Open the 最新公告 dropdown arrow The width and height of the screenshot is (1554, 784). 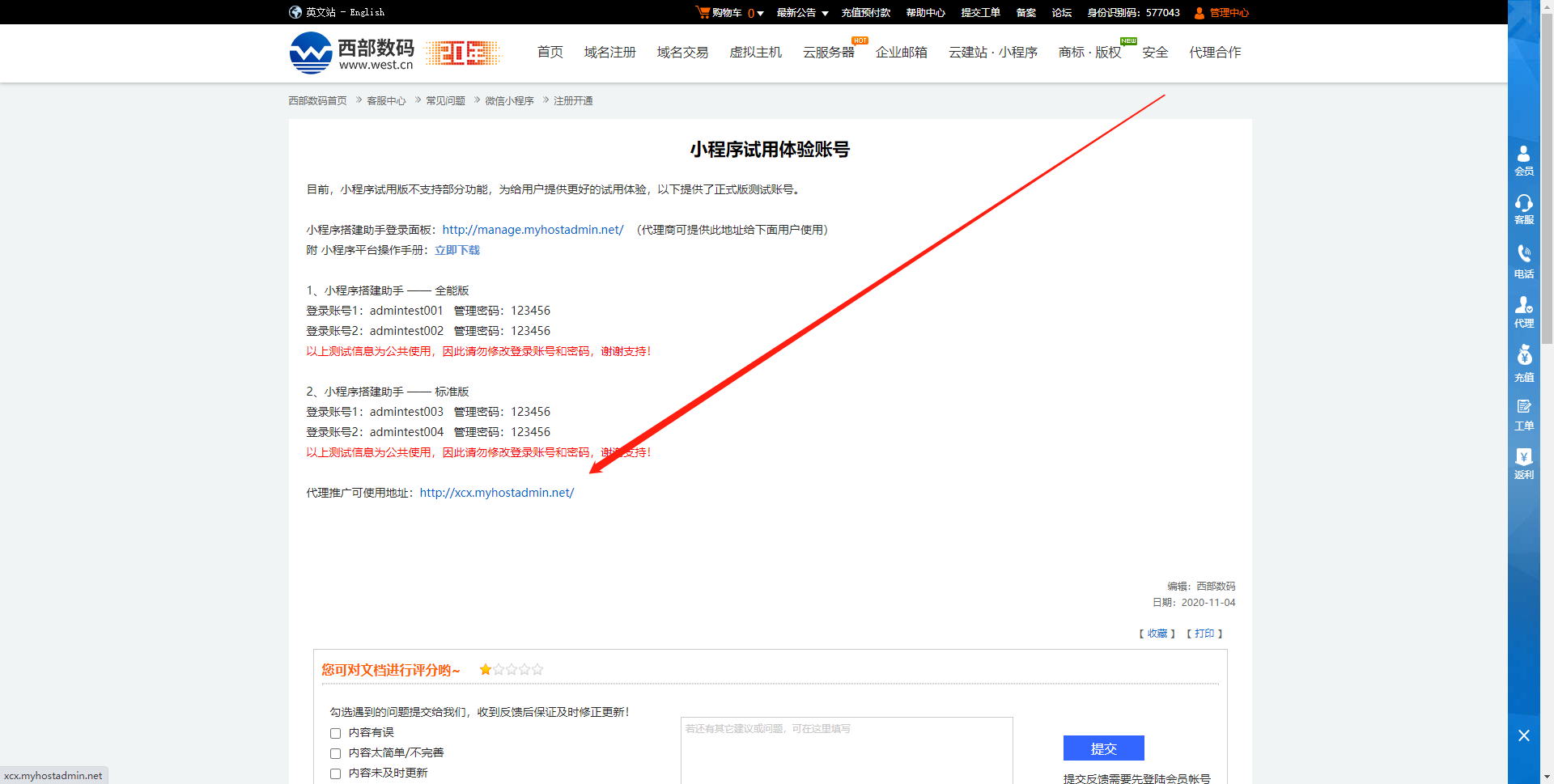pyautogui.click(x=826, y=12)
